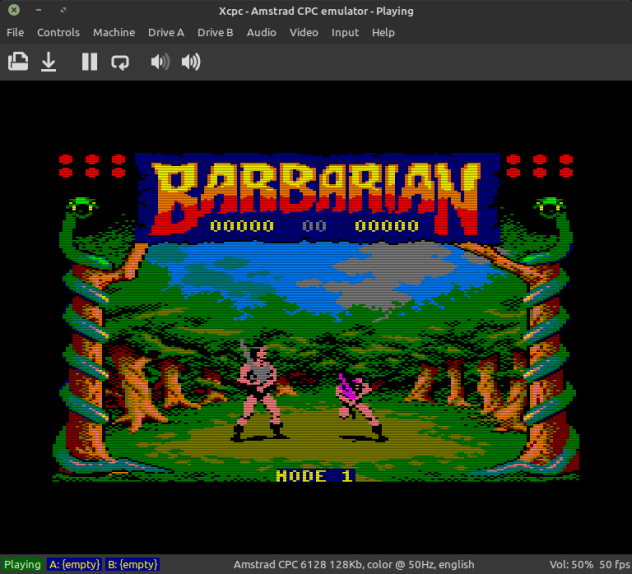Click the green Playing status indicator
The height and width of the screenshot is (574, 632).
point(22,564)
